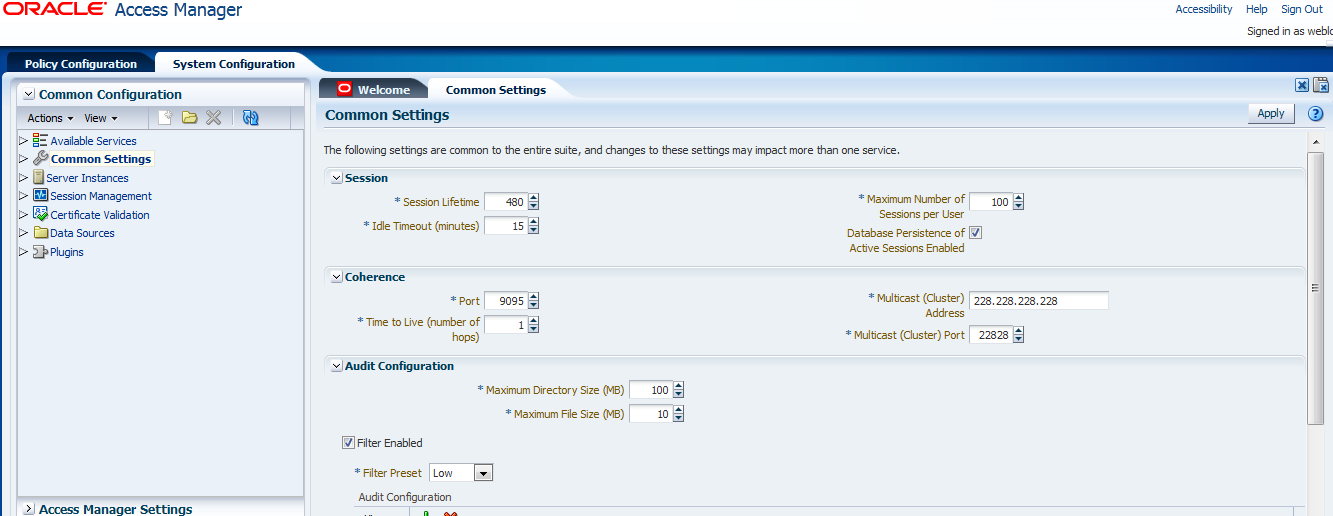Toggle Database Persistence of Active Sessions checkbox
Image resolution: width=1333 pixels, height=516 pixels.
coord(976,233)
